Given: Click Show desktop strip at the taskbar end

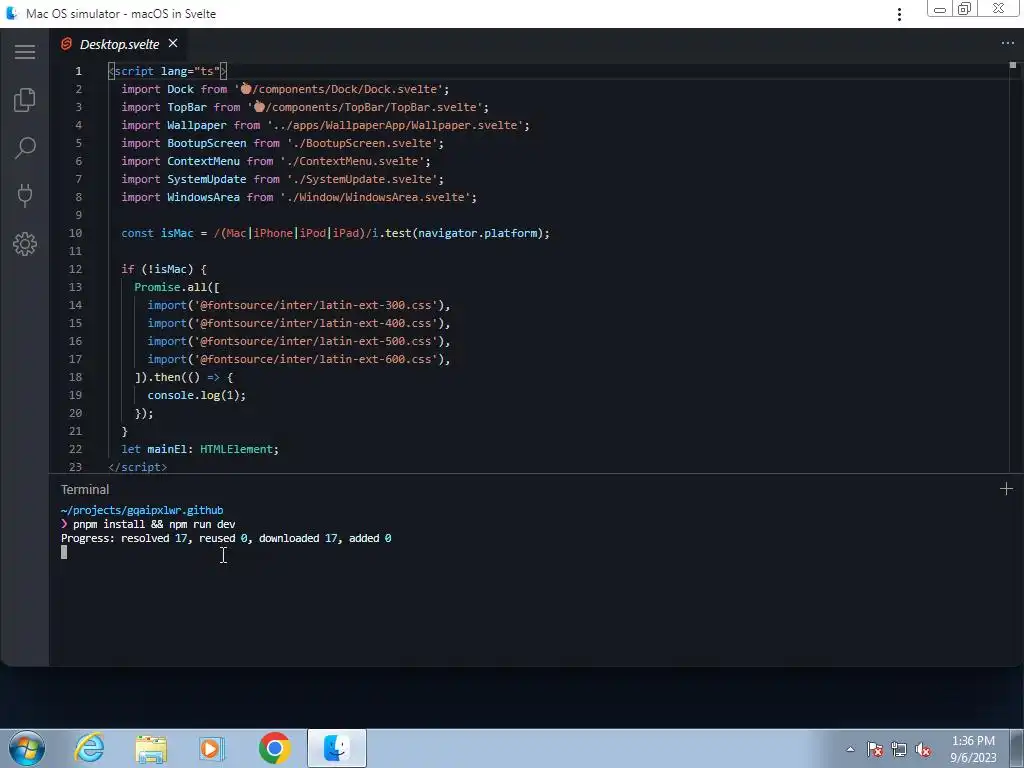Looking at the screenshot, I should tap(1019, 748).
